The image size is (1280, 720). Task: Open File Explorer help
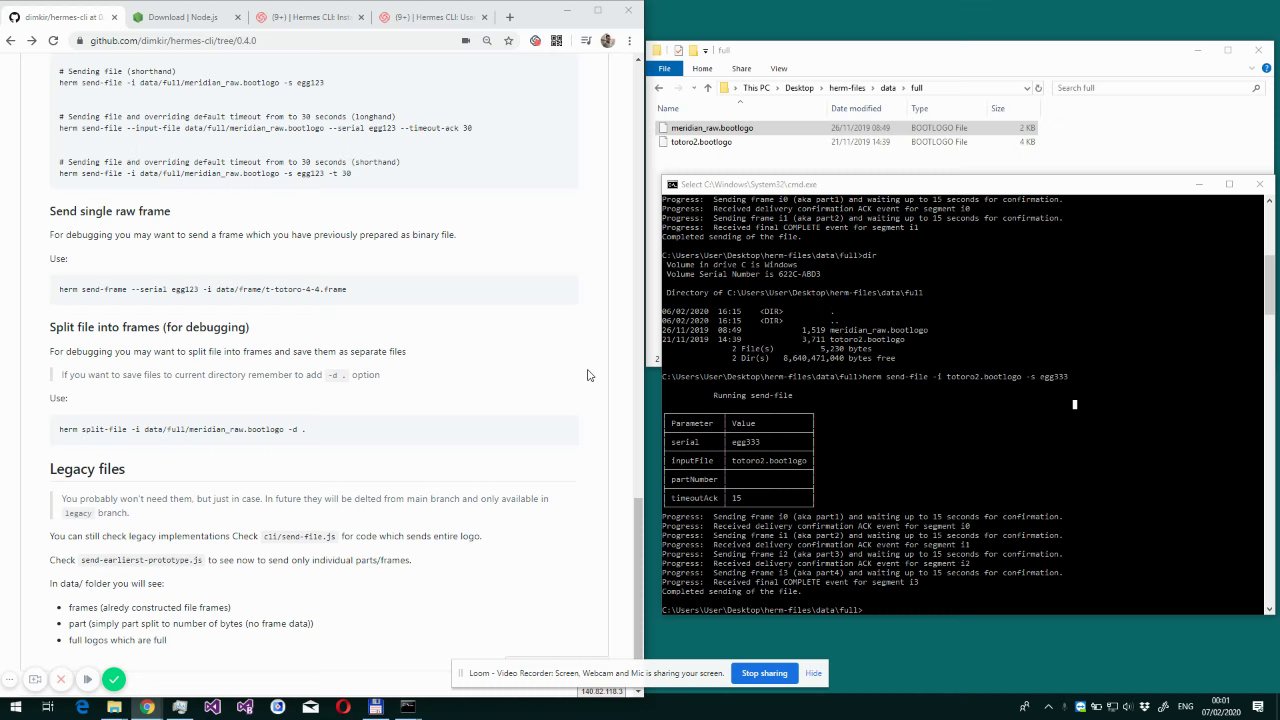point(1267,68)
